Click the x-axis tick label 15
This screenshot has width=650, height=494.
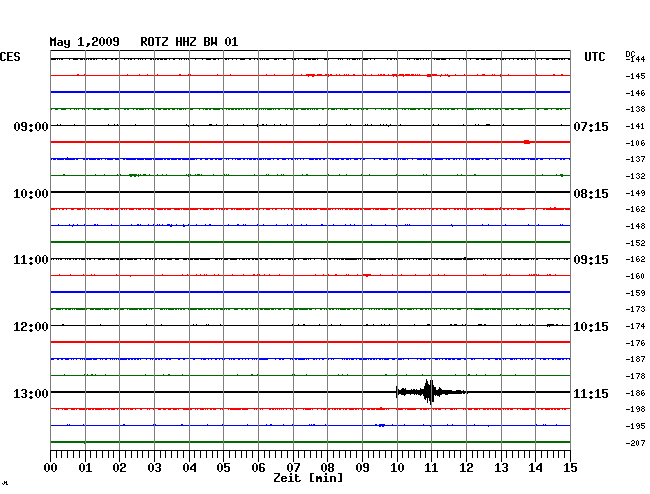coord(570,468)
